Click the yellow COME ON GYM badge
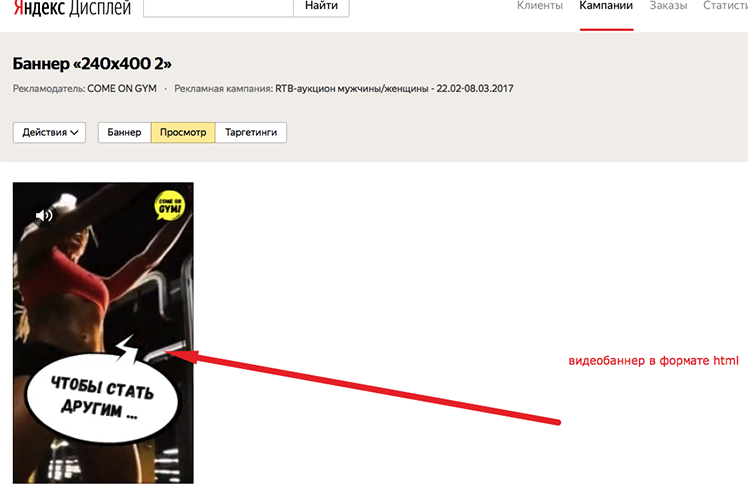The height and width of the screenshot is (495, 748). (x=169, y=206)
